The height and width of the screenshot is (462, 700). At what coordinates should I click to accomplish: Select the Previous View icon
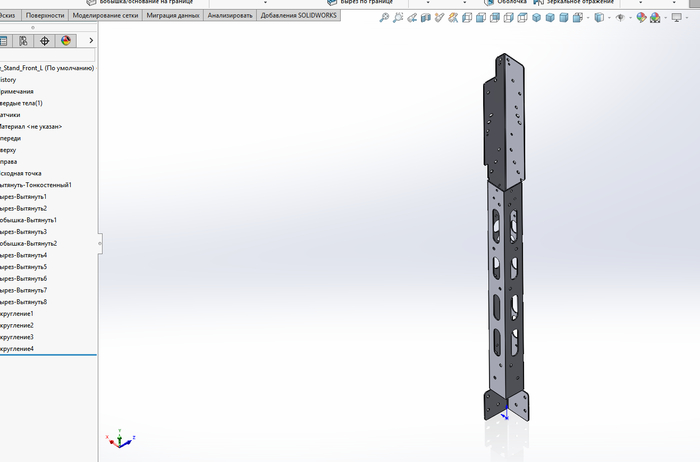[412, 18]
